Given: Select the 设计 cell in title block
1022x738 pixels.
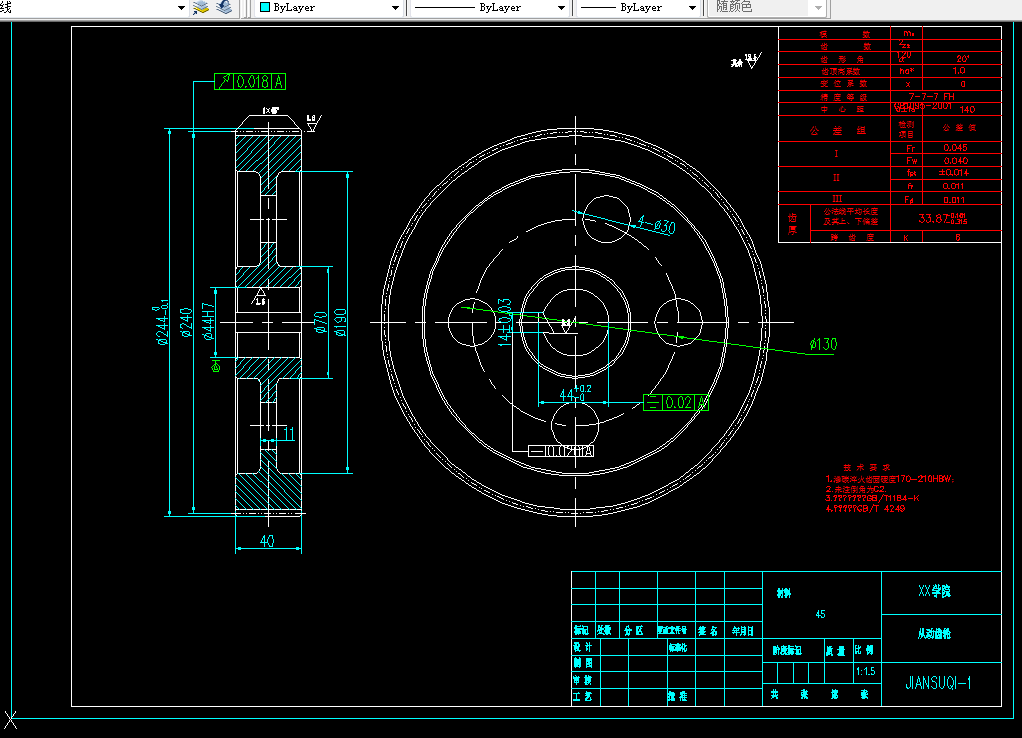Looking at the screenshot, I should [x=583, y=647].
